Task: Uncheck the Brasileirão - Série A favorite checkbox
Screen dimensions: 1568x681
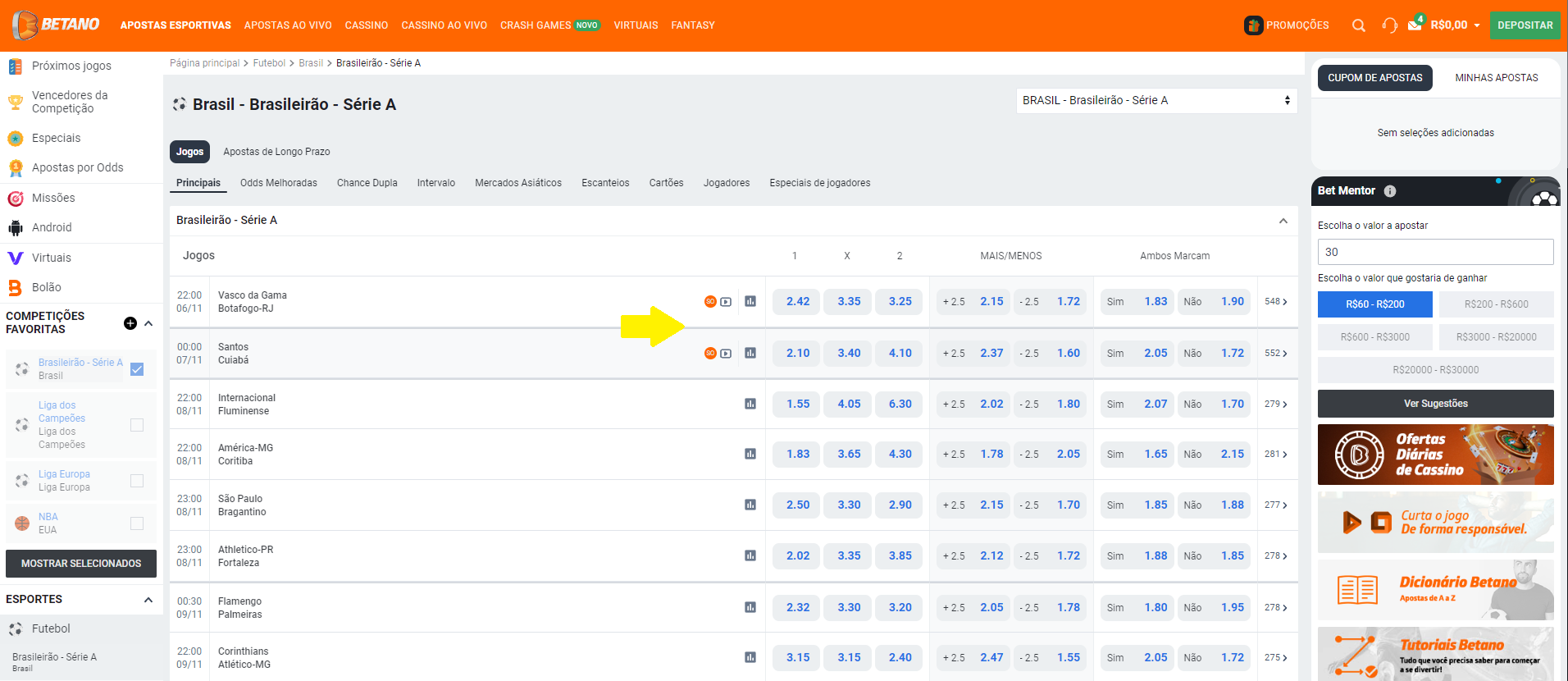Action: click(x=137, y=369)
